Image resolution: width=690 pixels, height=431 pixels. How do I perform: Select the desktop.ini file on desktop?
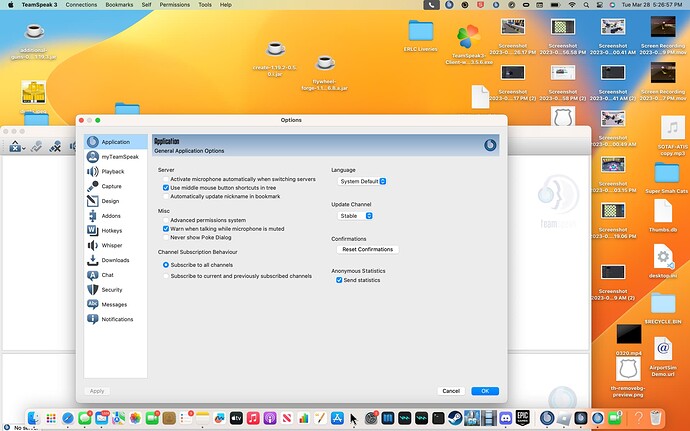click(x=663, y=261)
